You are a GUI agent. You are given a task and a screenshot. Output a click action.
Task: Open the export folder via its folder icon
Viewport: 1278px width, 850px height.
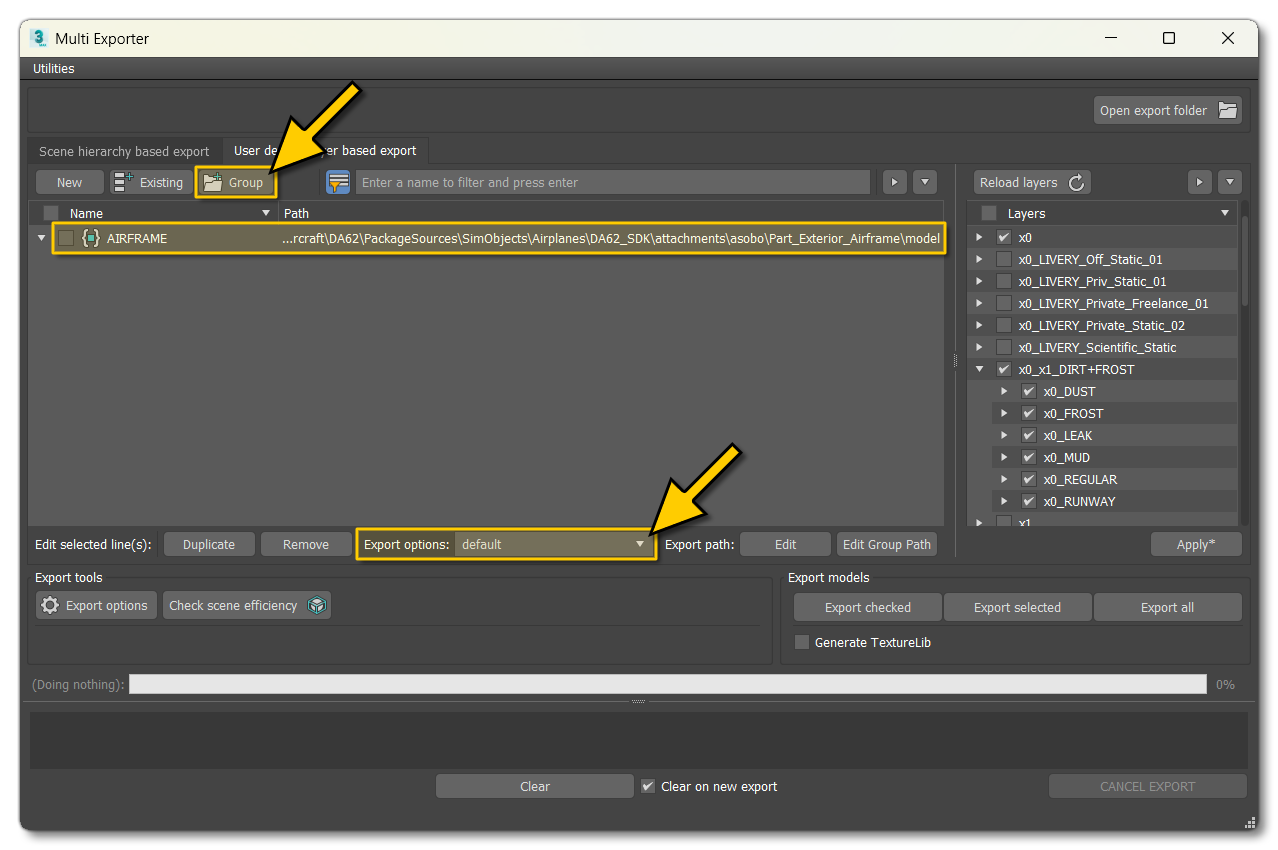[x=1227, y=110]
